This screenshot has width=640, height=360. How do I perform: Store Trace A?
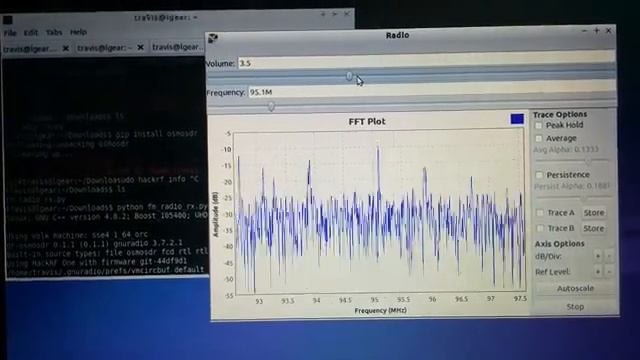click(593, 213)
